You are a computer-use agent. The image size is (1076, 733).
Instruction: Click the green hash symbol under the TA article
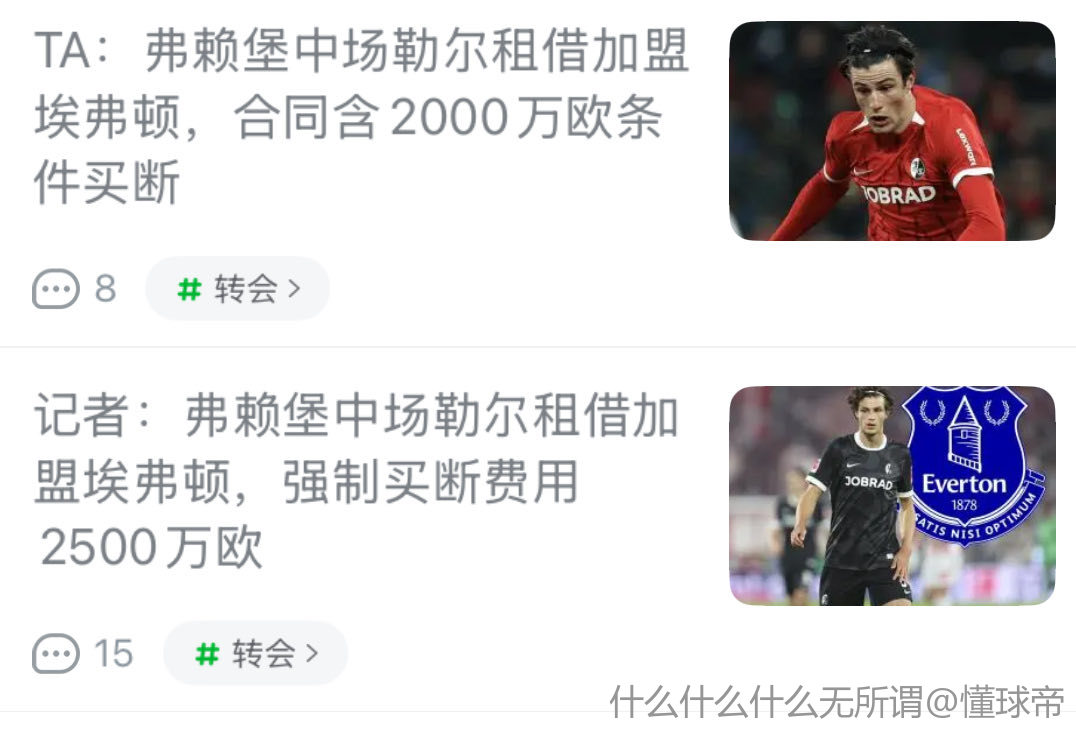(189, 290)
